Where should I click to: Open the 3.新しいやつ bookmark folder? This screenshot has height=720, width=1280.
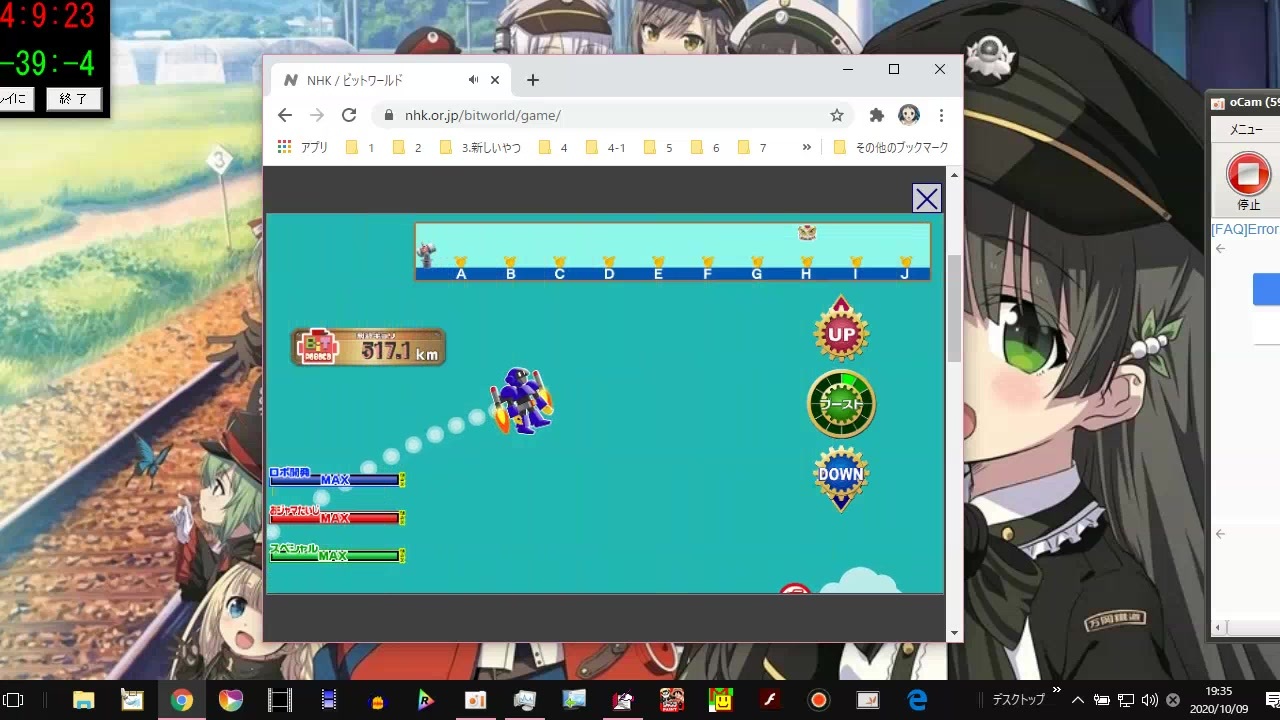(x=481, y=147)
